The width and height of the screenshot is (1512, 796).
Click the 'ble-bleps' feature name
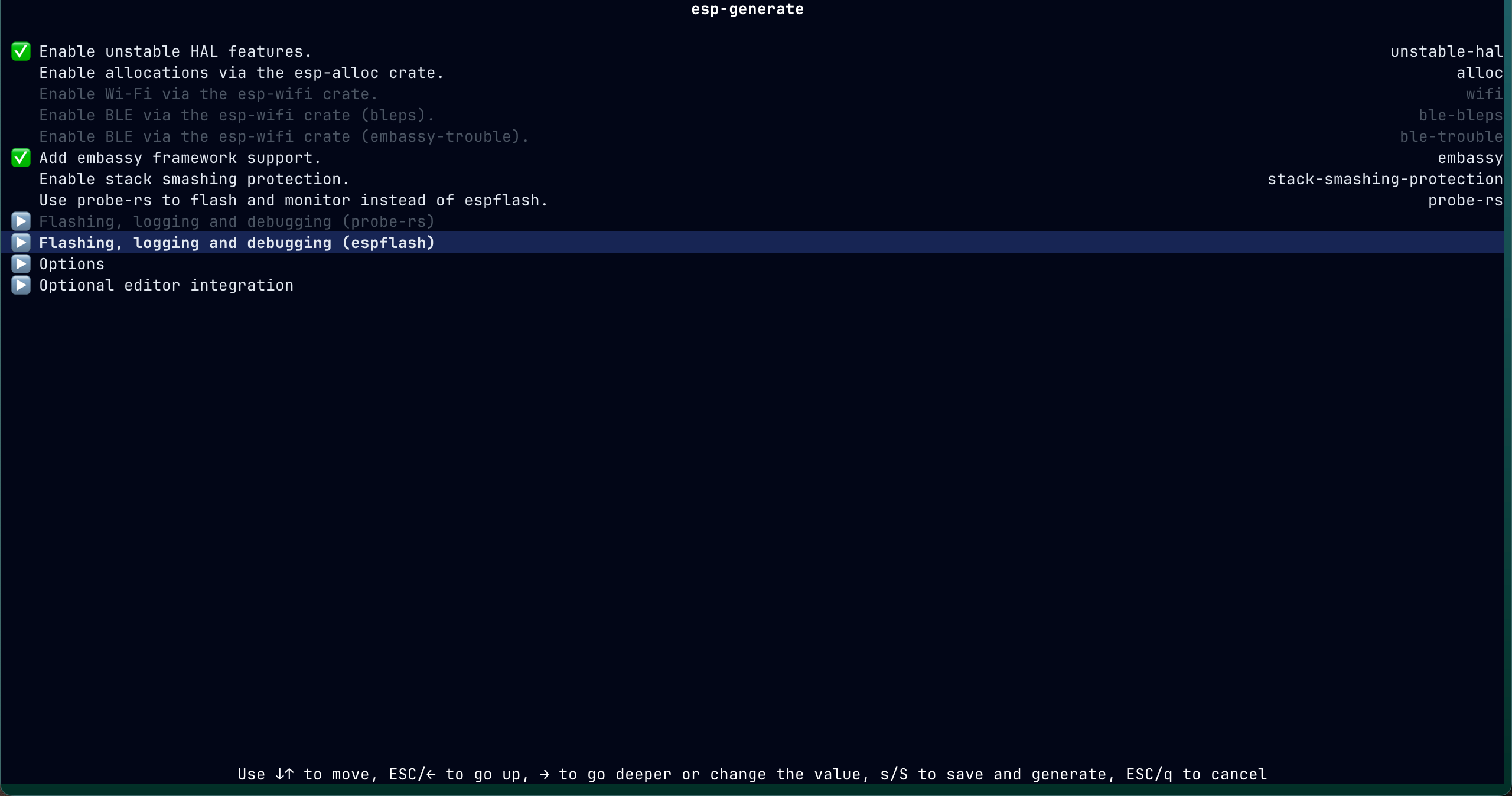click(1461, 116)
